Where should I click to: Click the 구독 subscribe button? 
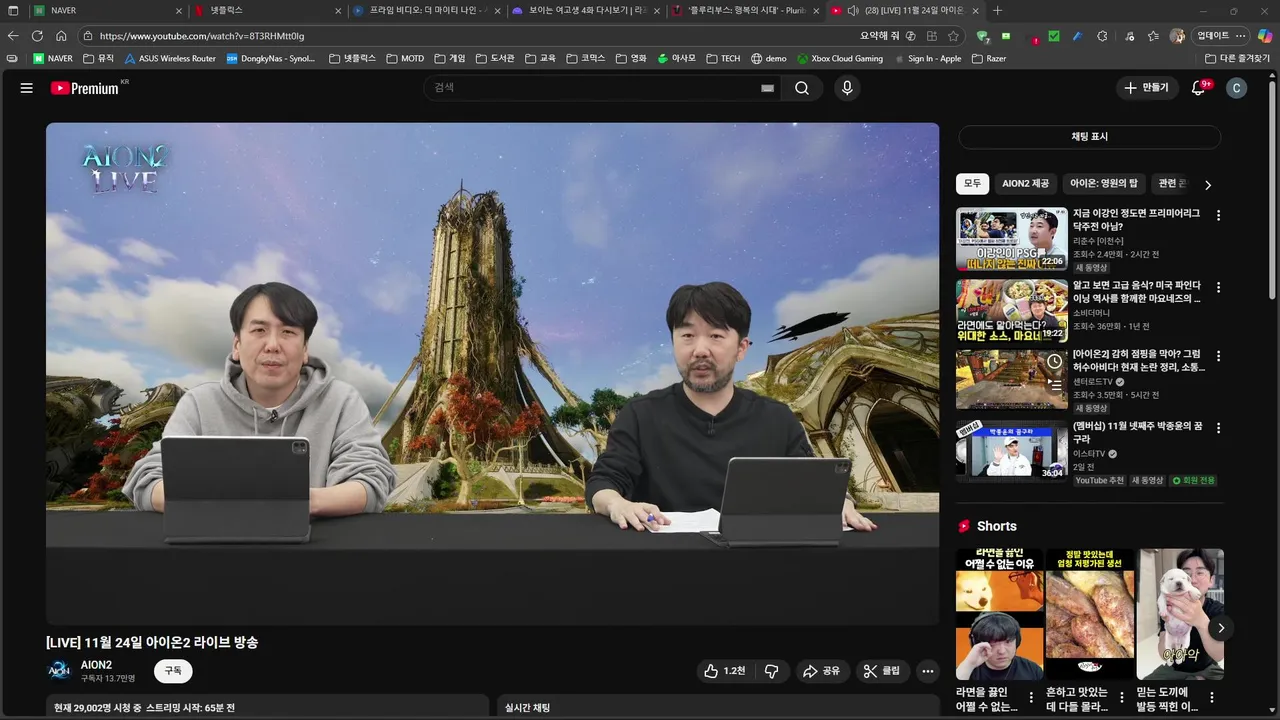(173, 671)
